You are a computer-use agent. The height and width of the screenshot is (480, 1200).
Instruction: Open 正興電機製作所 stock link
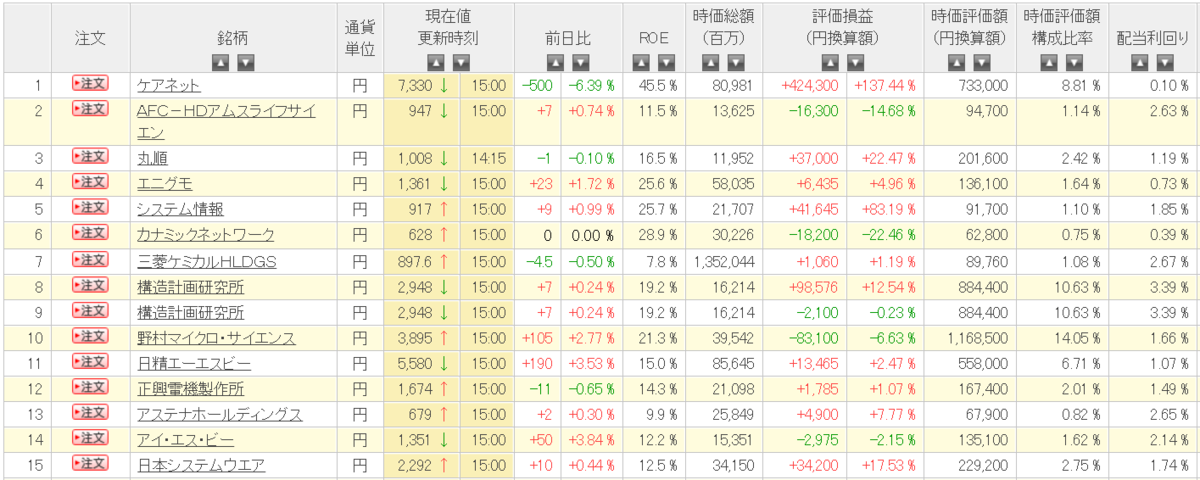point(190,389)
